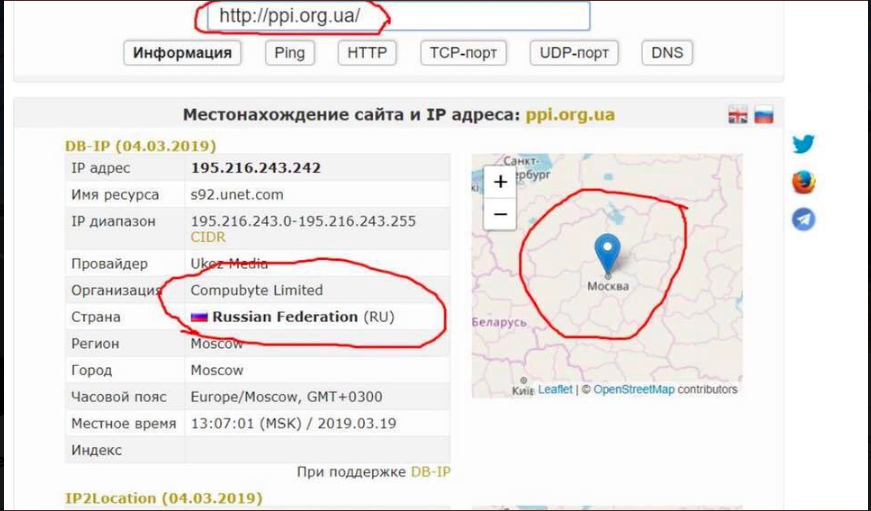The image size is (871, 511).
Task: Switch language with the UK flag icon
Action: coord(738,115)
